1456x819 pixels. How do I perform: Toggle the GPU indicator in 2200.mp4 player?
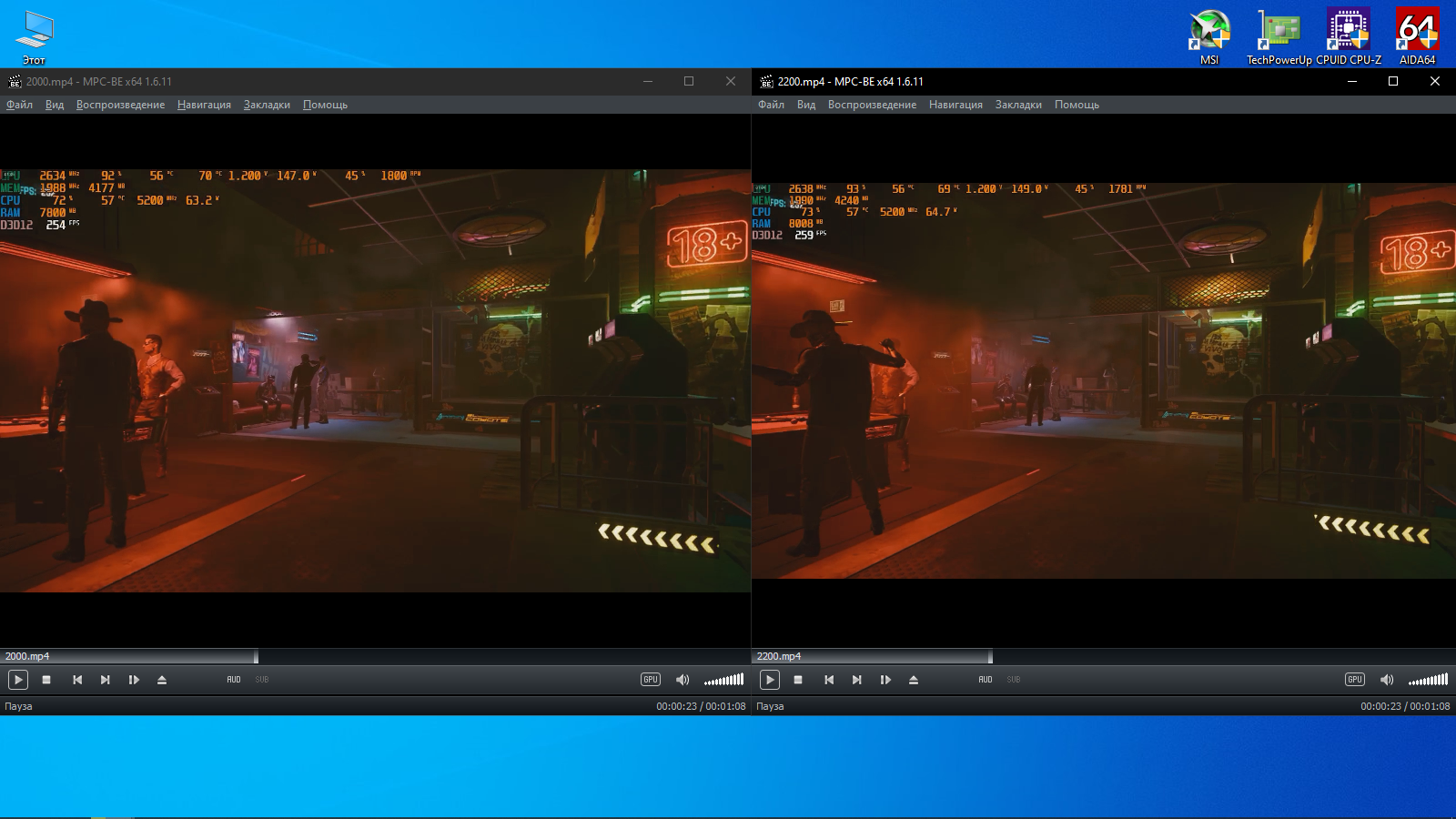[1355, 680]
